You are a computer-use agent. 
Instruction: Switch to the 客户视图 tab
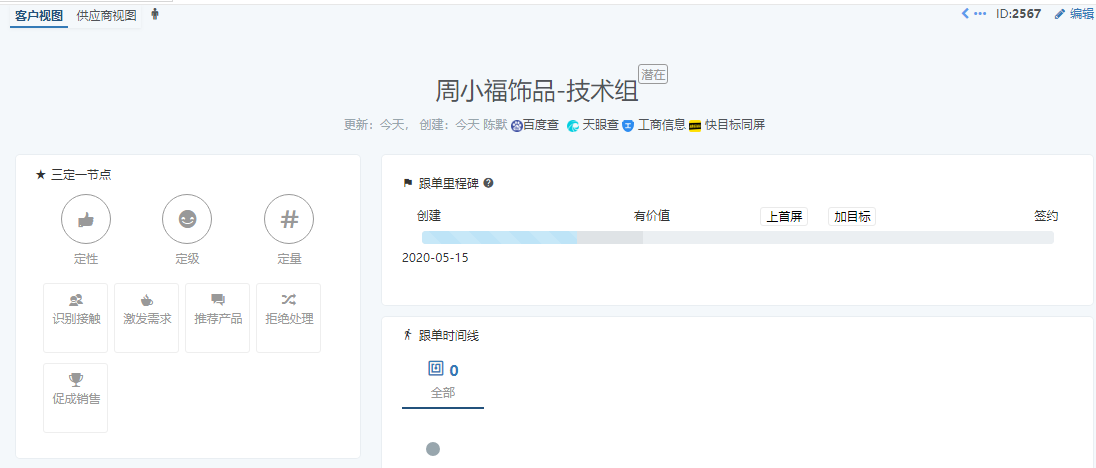point(39,15)
